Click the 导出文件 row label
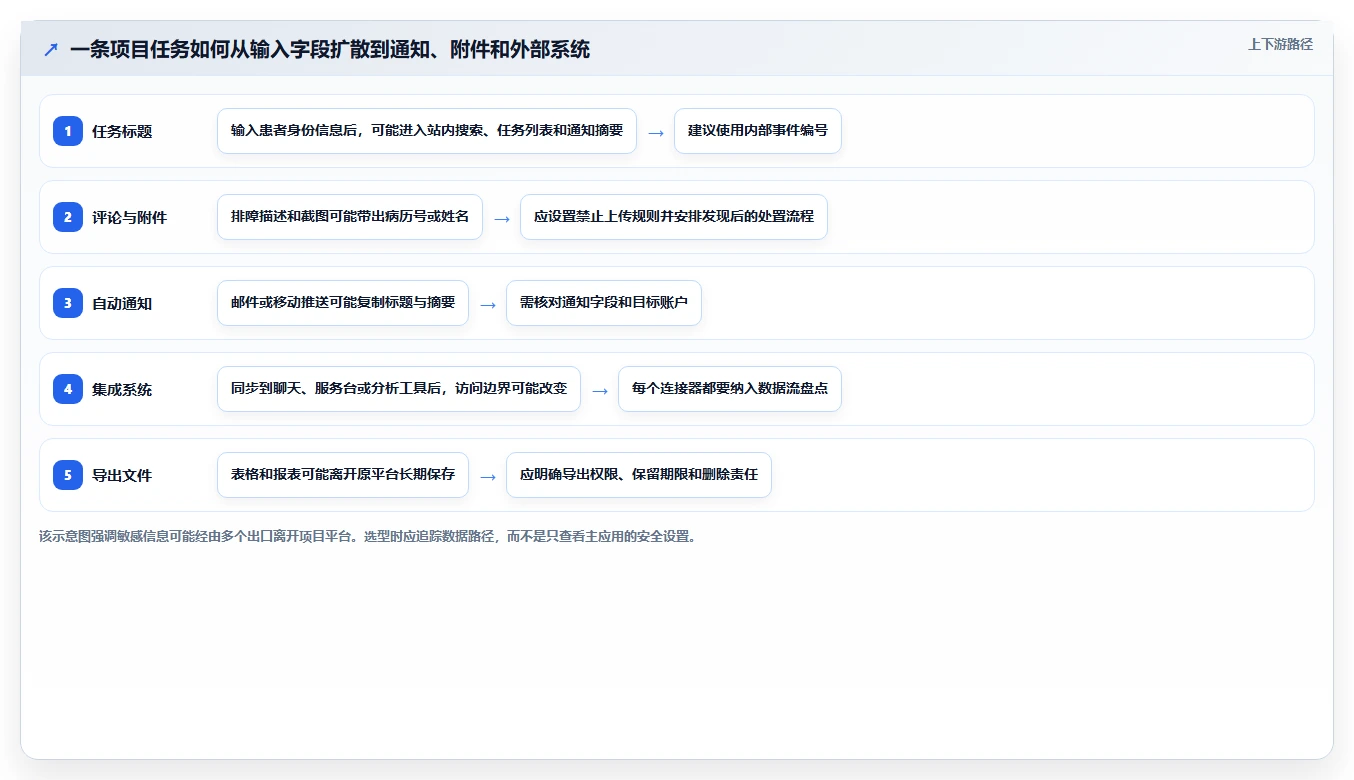 pyautogui.click(x=122, y=475)
